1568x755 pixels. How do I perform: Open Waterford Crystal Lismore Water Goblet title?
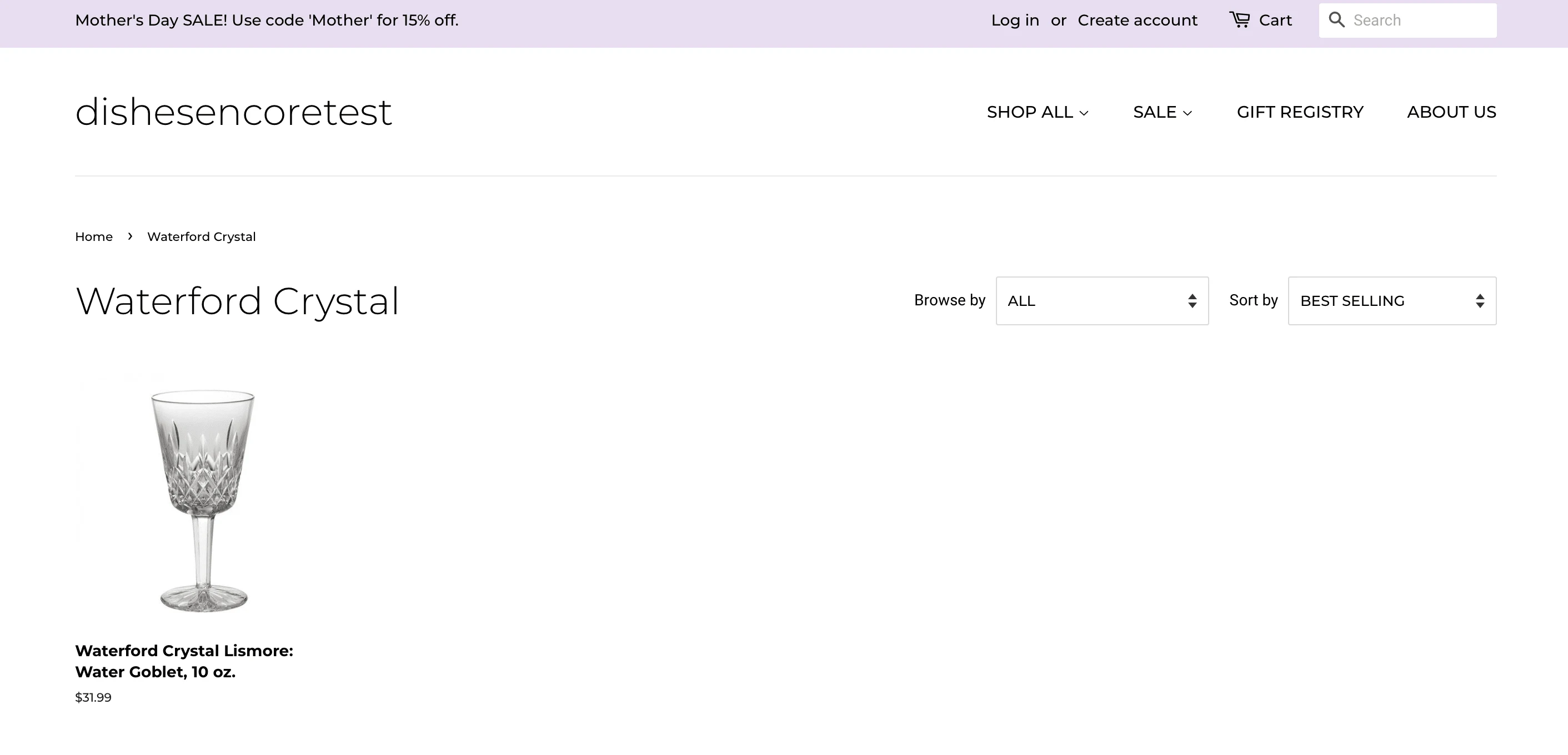[x=184, y=661]
